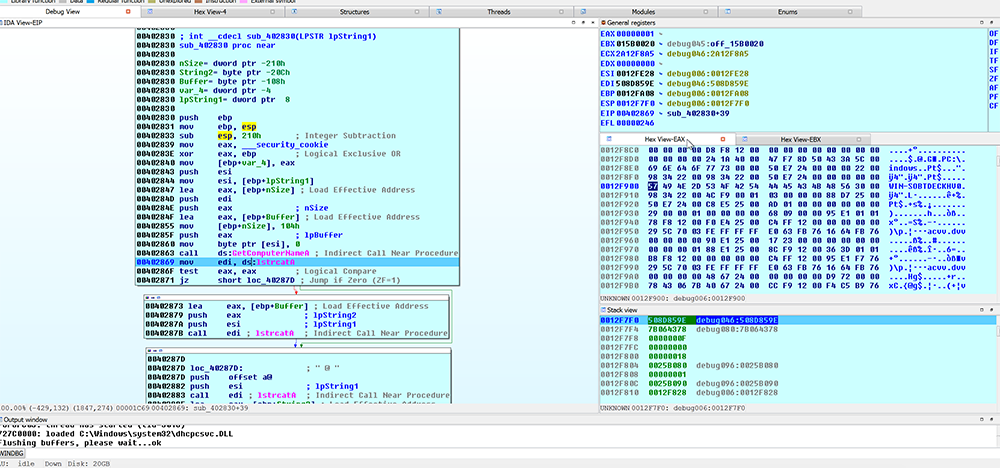Switch to the Hex View-EBX tab
The image size is (1000, 468).
click(x=802, y=138)
